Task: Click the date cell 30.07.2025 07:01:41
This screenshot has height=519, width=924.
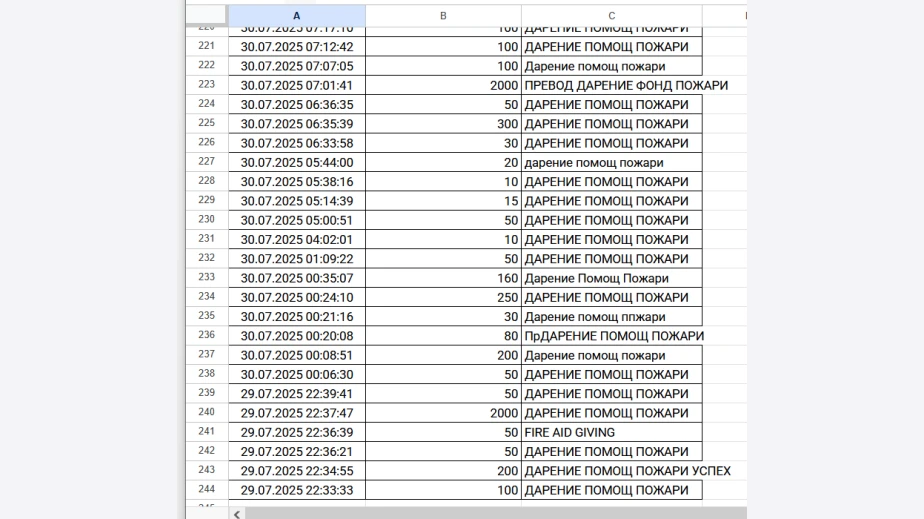Action: click(x=296, y=86)
